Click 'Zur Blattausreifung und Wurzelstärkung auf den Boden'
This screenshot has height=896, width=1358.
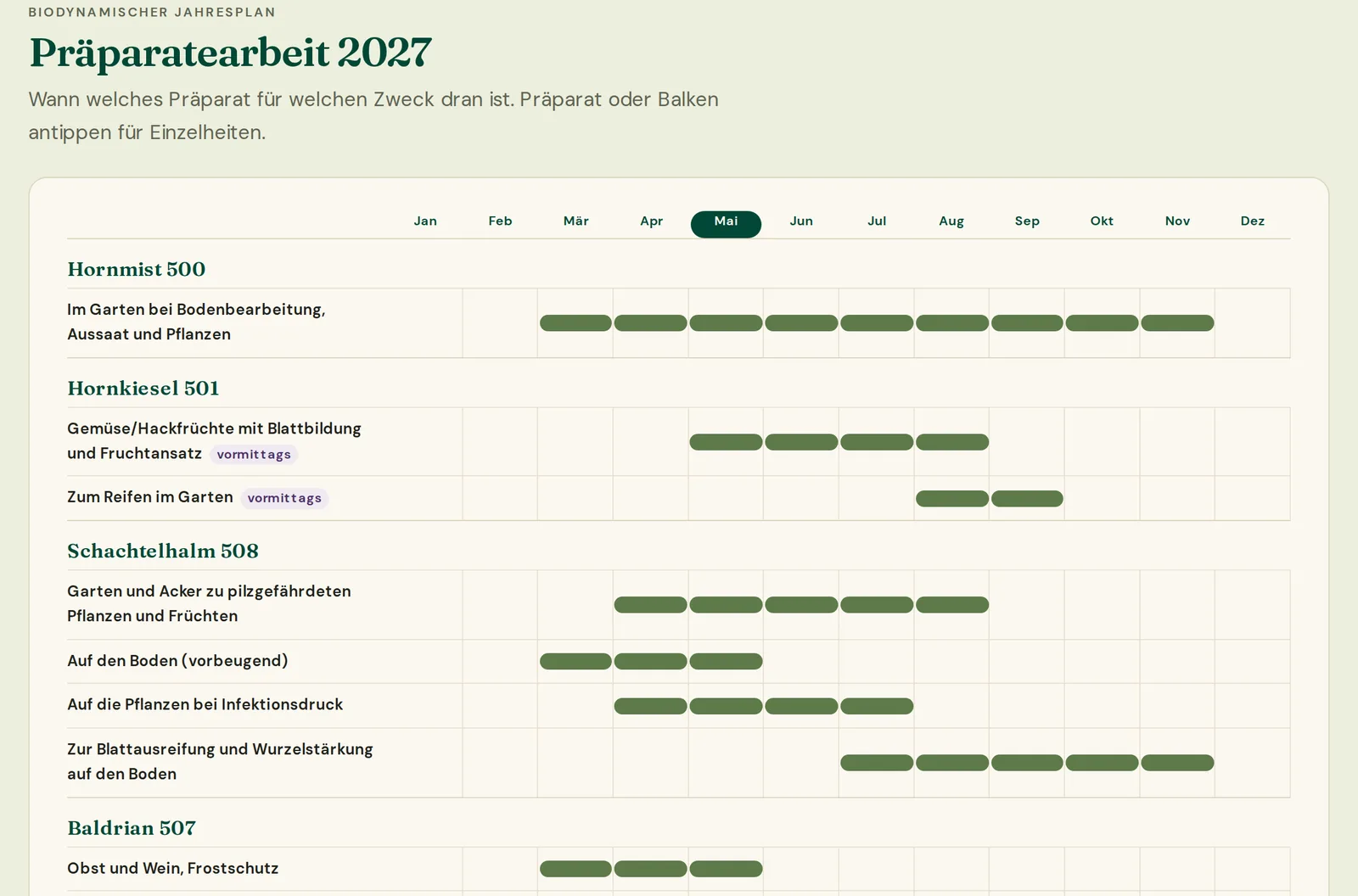tap(220, 761)
